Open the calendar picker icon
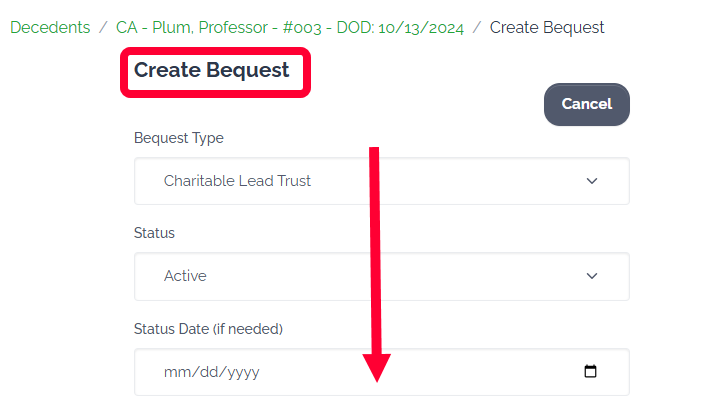This screenshot has width=704, height=400. point(590,372)
